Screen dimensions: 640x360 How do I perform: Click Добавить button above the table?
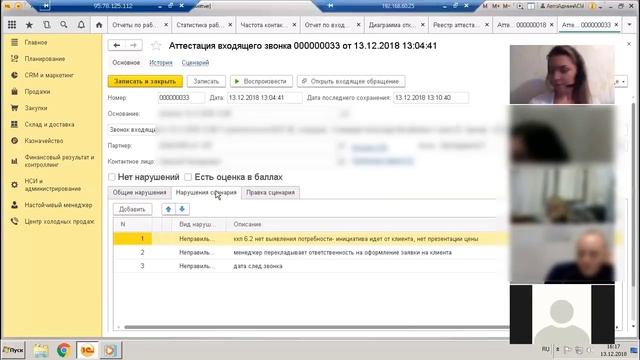pyautogui.click(x=132, y=209)
